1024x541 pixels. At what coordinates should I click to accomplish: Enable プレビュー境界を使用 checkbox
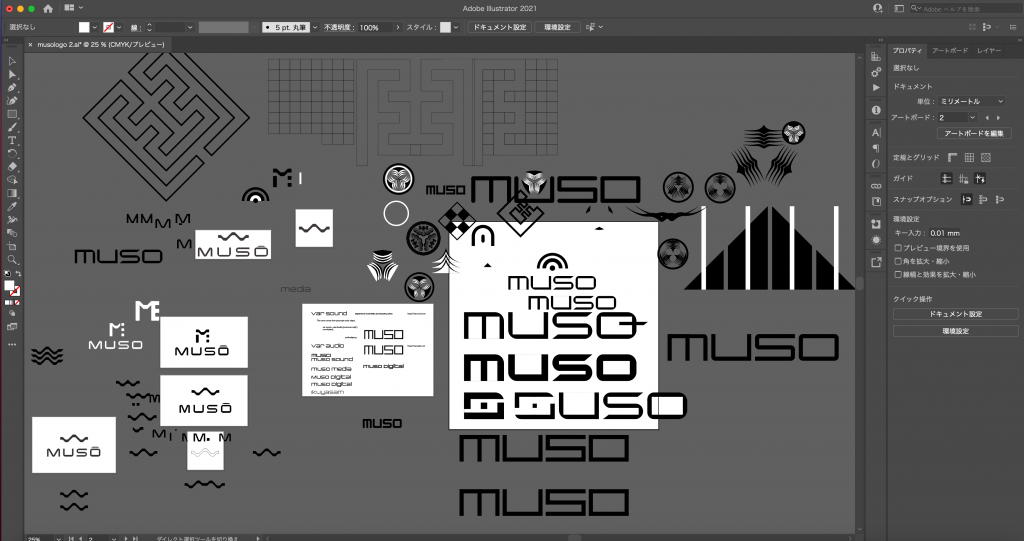coord(899,247)
